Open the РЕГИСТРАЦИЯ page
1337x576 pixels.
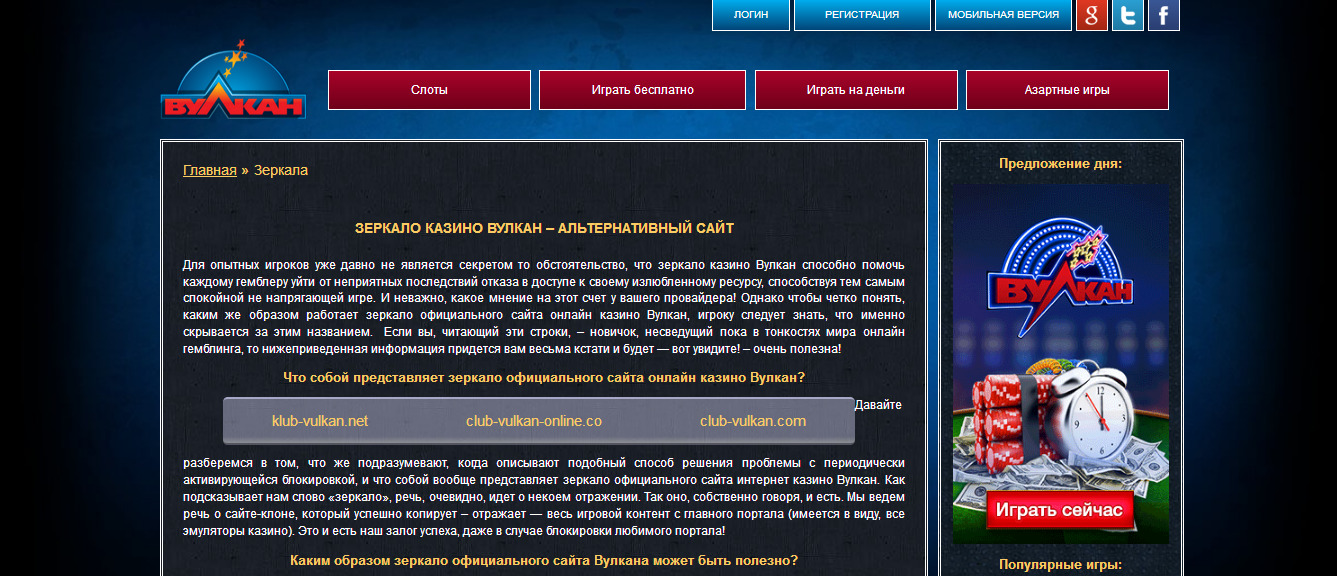[x=862, y=15]
